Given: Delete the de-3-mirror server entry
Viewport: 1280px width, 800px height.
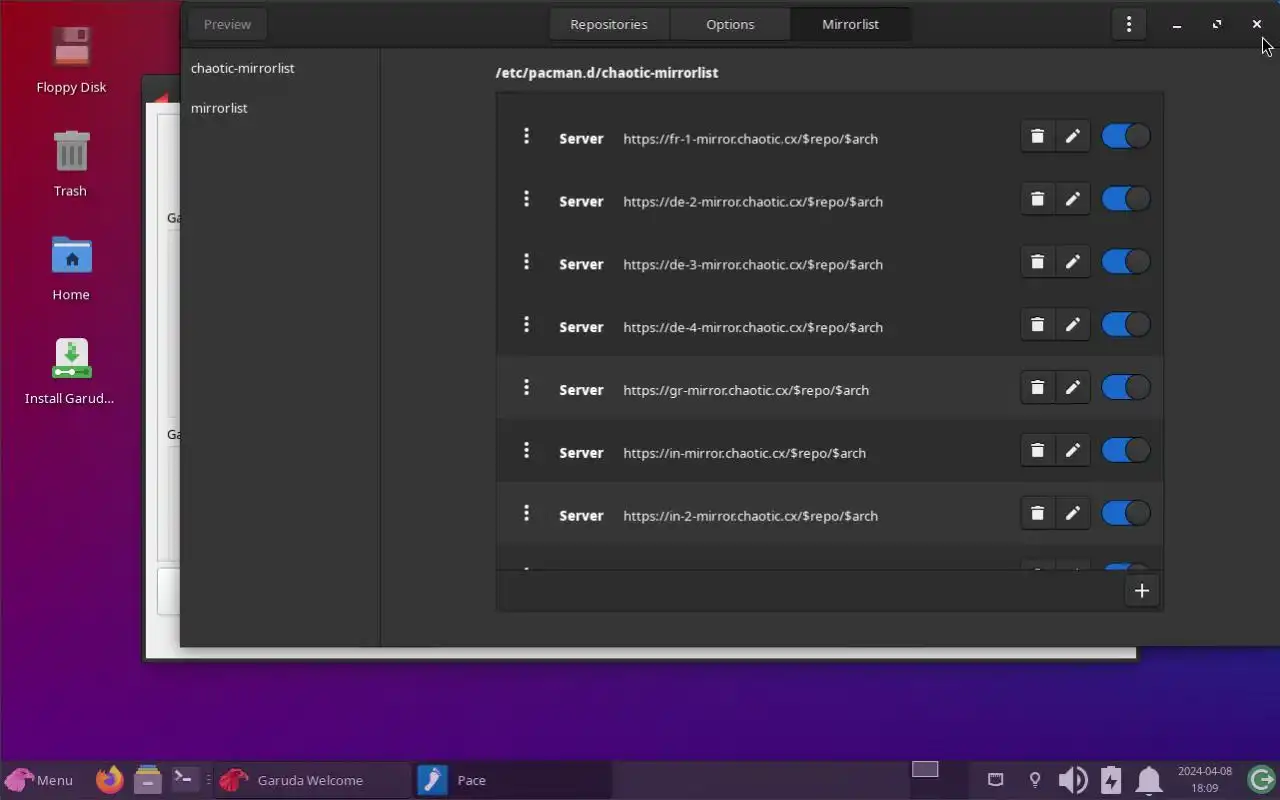Looking at the screenshot, I should [1037, 263].
